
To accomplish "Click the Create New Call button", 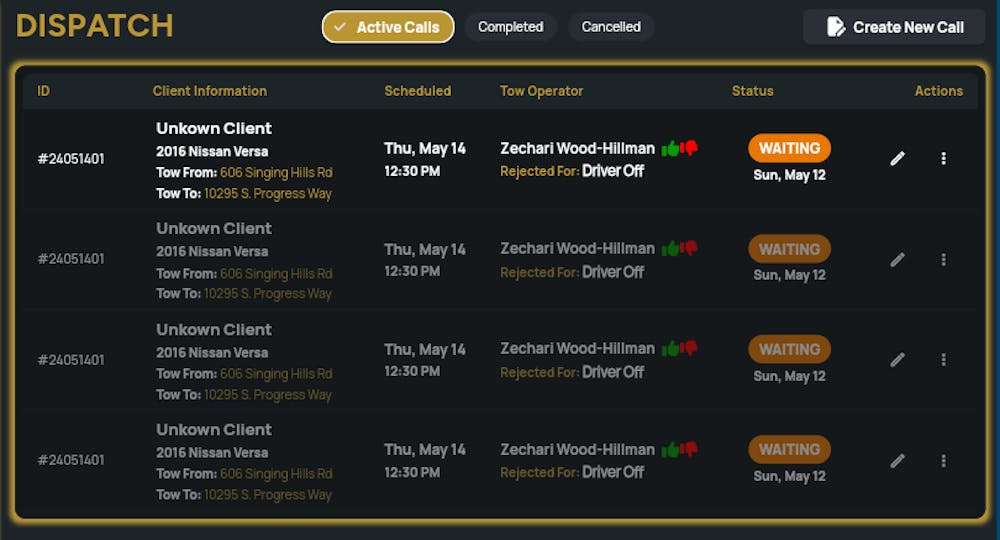I will (894, 27).
